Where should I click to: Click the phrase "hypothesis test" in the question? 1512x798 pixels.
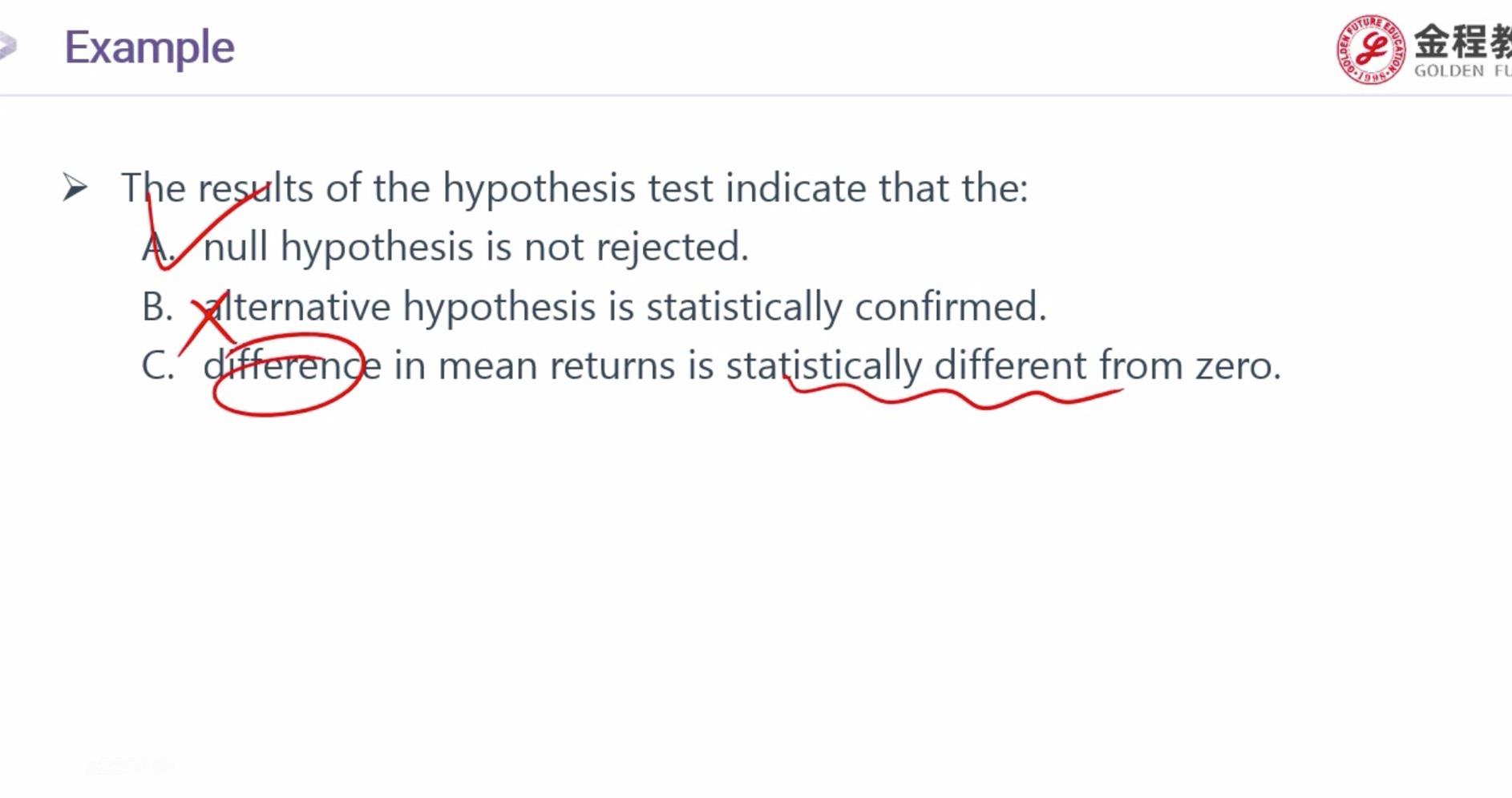577,188
